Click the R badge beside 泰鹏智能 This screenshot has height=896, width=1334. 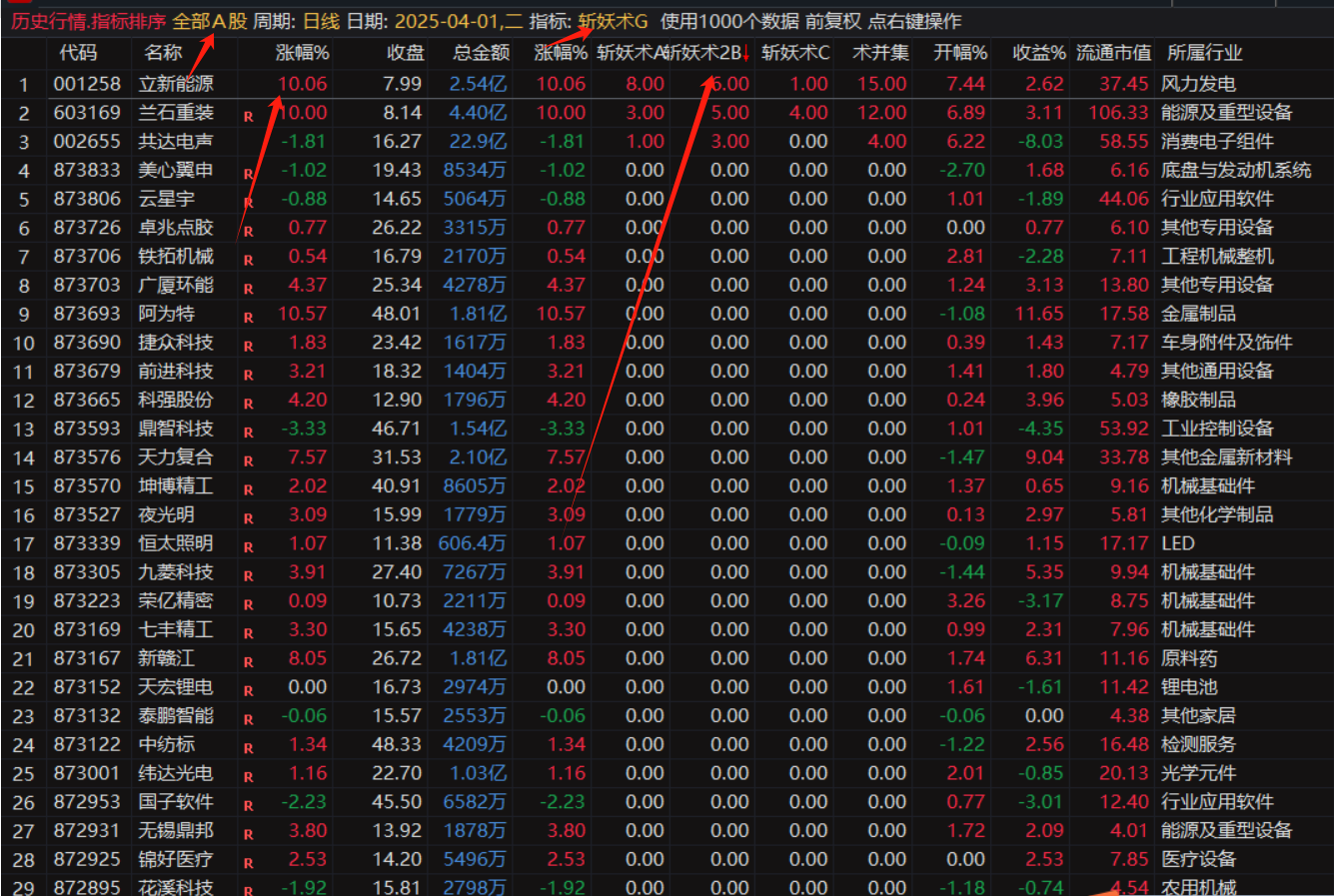248,720
